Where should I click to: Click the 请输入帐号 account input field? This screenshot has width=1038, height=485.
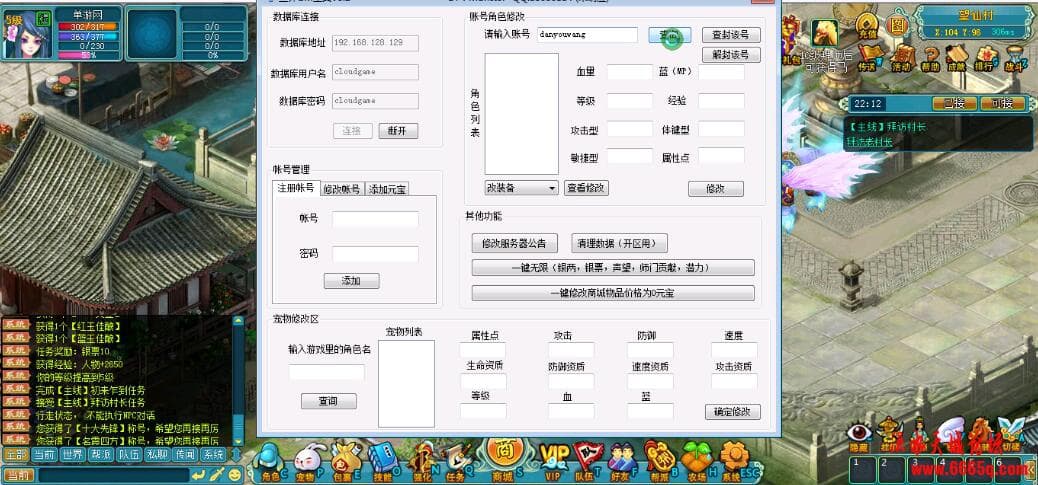click(587, 34)
